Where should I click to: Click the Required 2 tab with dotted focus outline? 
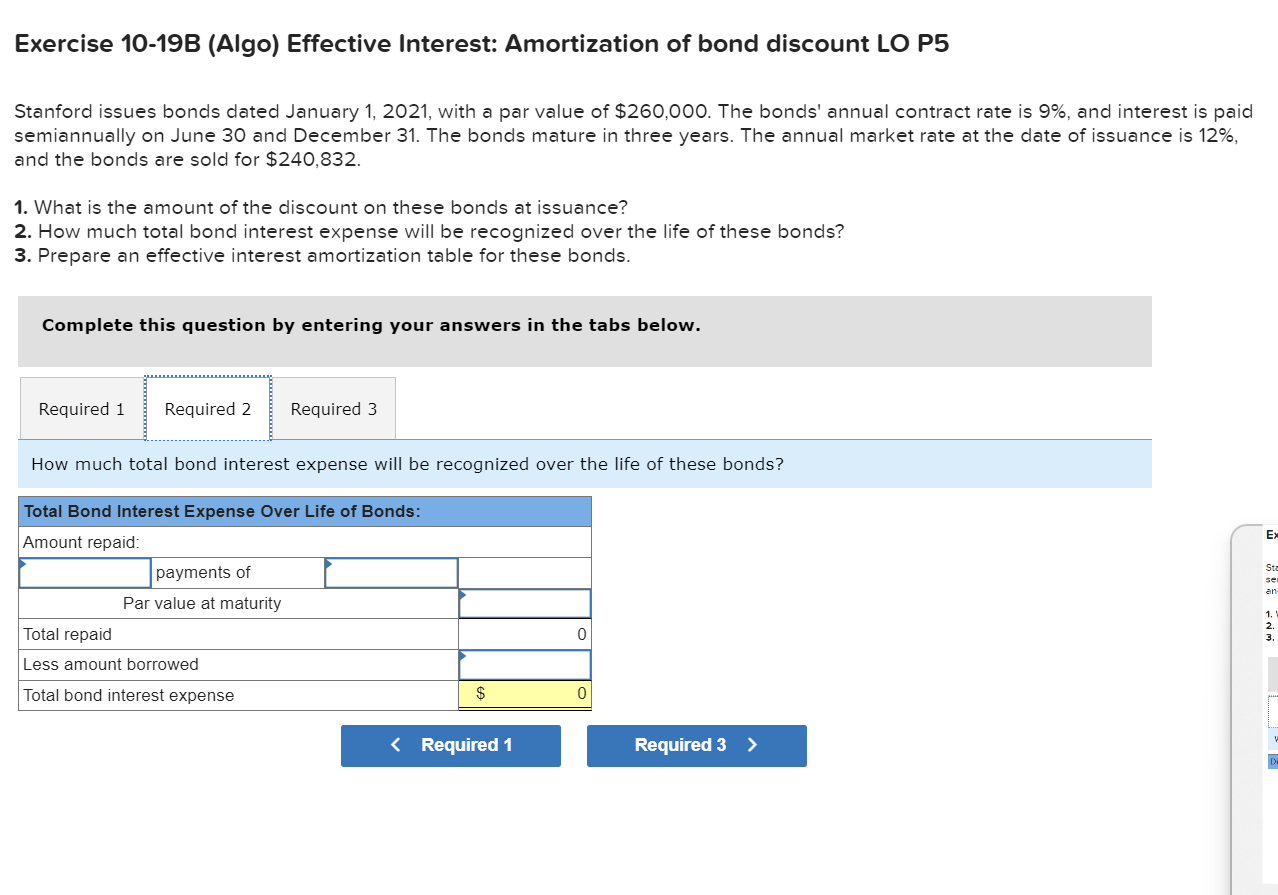tap(207, 408)
